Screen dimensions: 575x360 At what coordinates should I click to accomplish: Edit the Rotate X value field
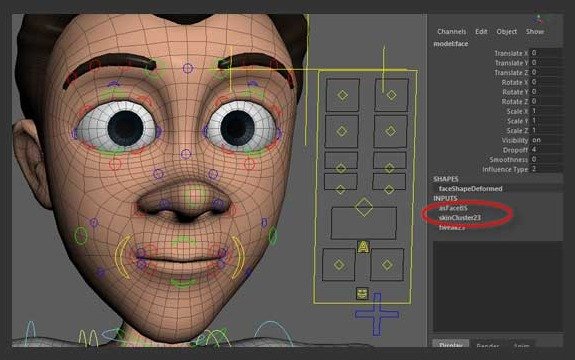point(546,82)
